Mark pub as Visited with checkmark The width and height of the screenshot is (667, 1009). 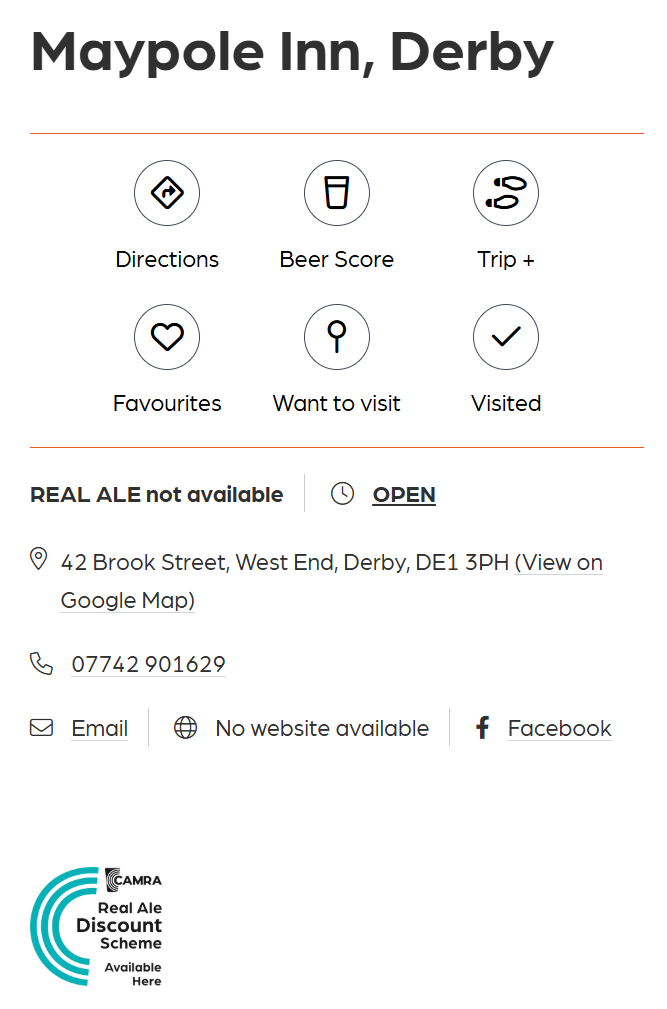tap(506, 337)
